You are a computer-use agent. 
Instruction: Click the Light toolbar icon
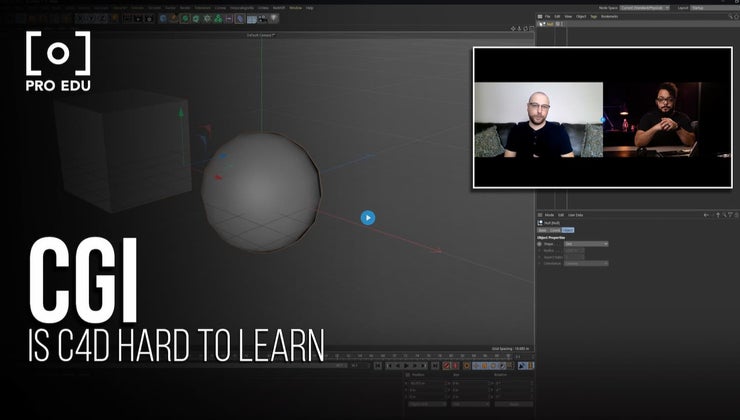pos(274,18)
